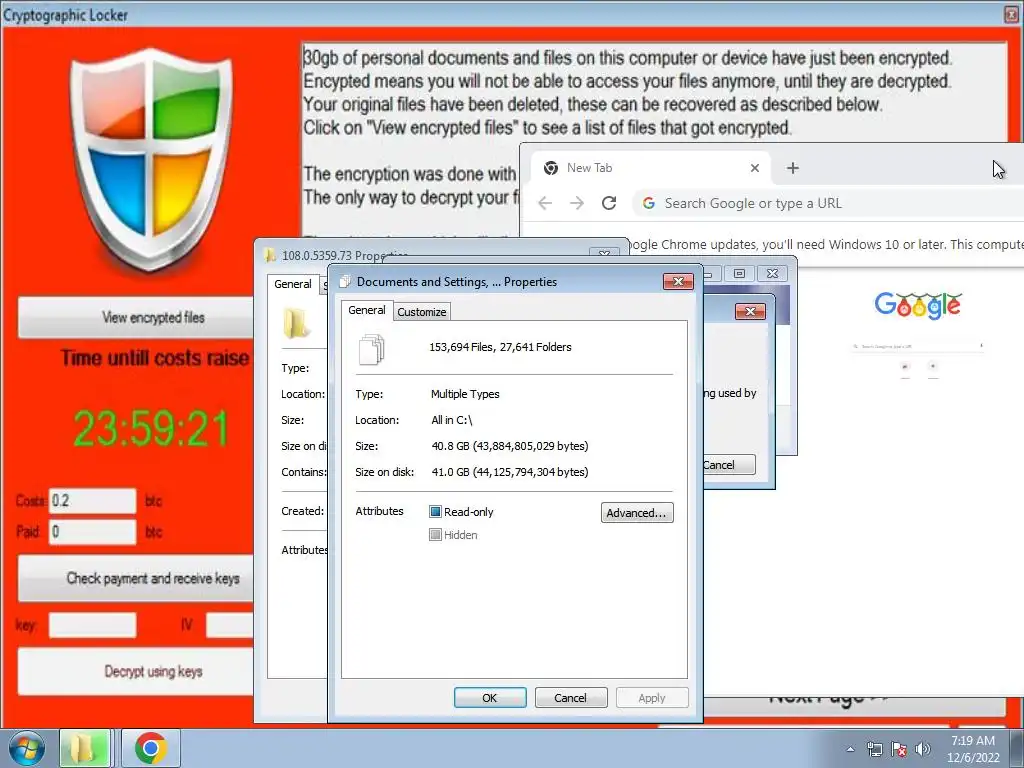Click the IV input field

pos(230,625)
